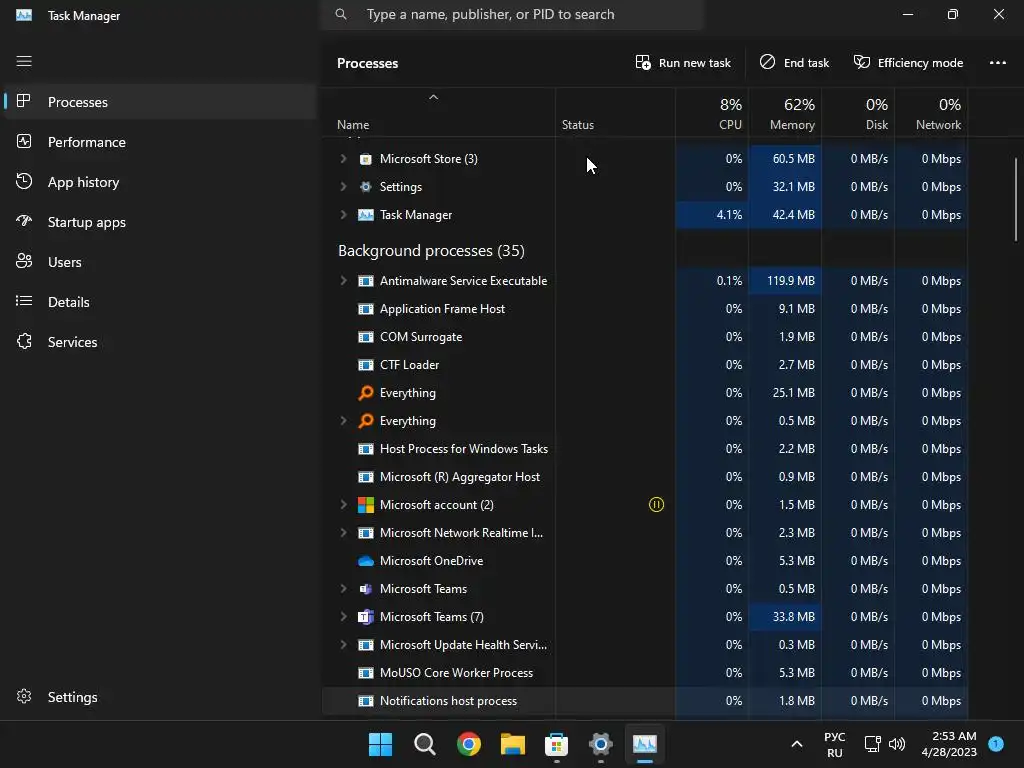Viewport: 1024px width, 768px height.
Task: Click the COM Surrogate process icon
Action: pyautogui.click(x=366, y=337)
